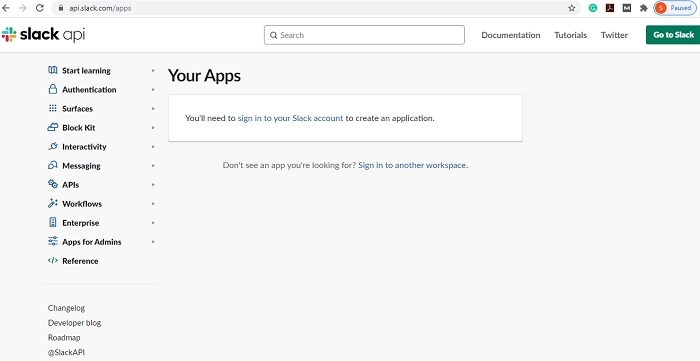Open the green Grammarly extension icon
700x361 pixels.
click(593, 8)
